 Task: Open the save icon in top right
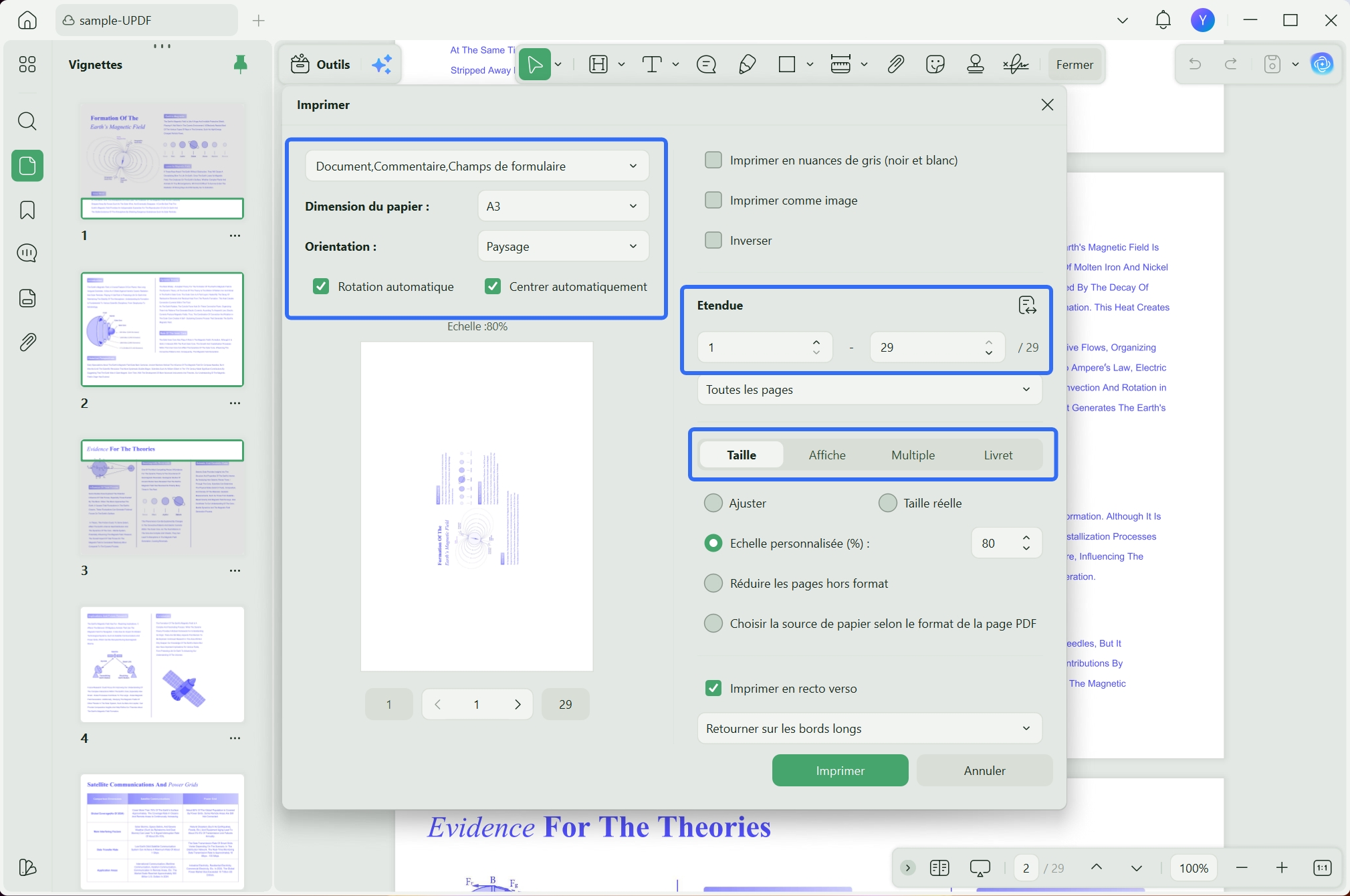point(1272,64)
